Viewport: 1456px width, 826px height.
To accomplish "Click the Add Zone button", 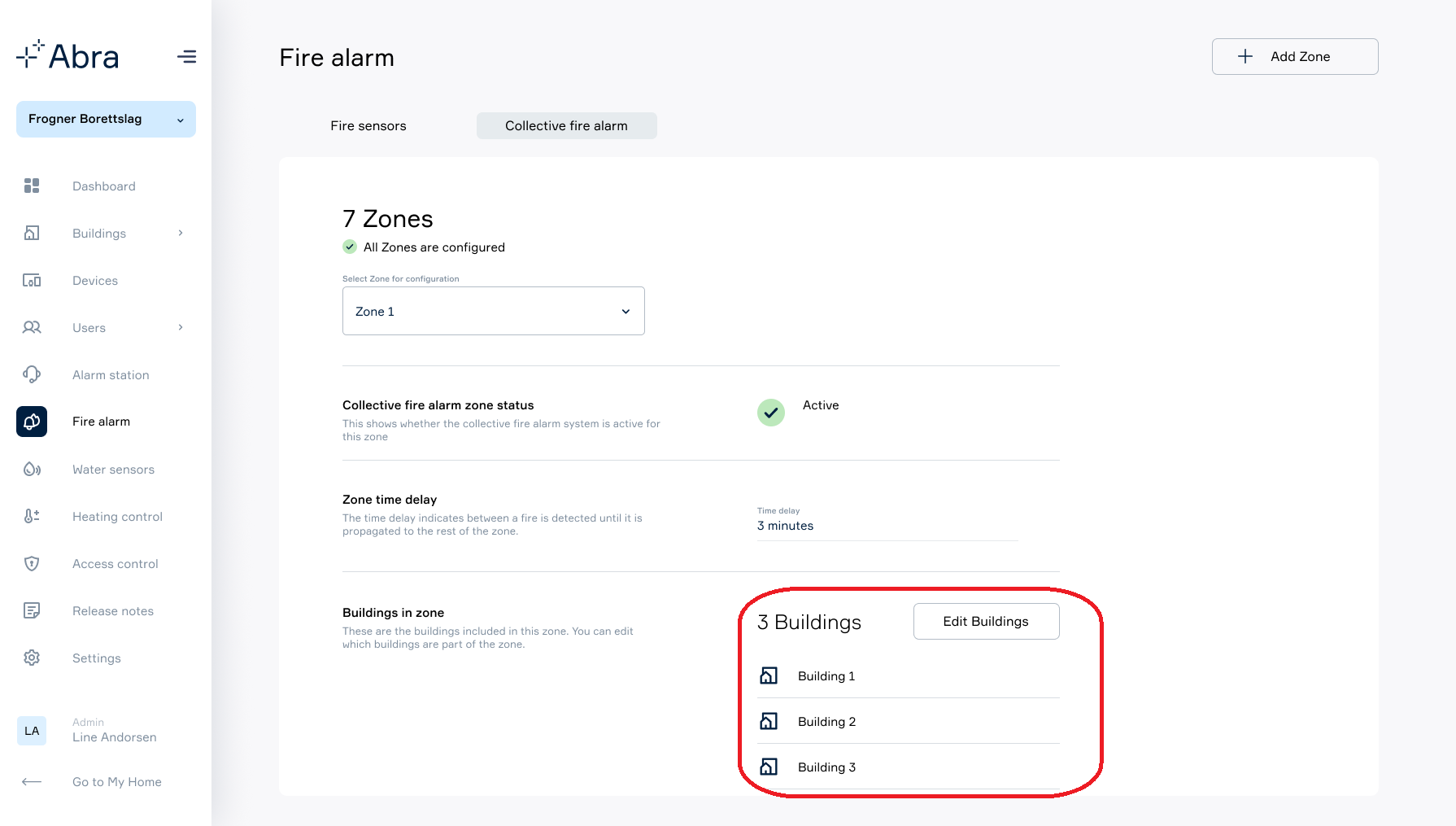I will pyautogui.click(x=1295, y=57).
